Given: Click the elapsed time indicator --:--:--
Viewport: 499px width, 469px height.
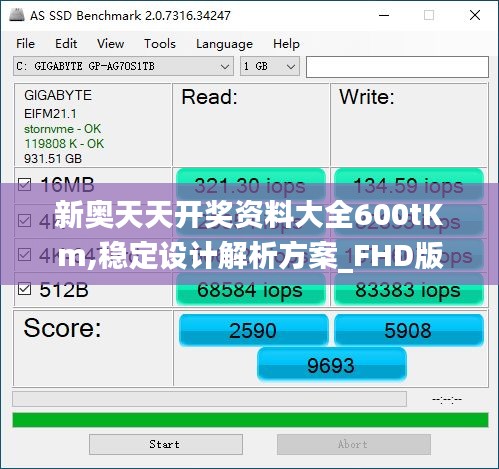Looking at the screenshot, I should (447, 399).
